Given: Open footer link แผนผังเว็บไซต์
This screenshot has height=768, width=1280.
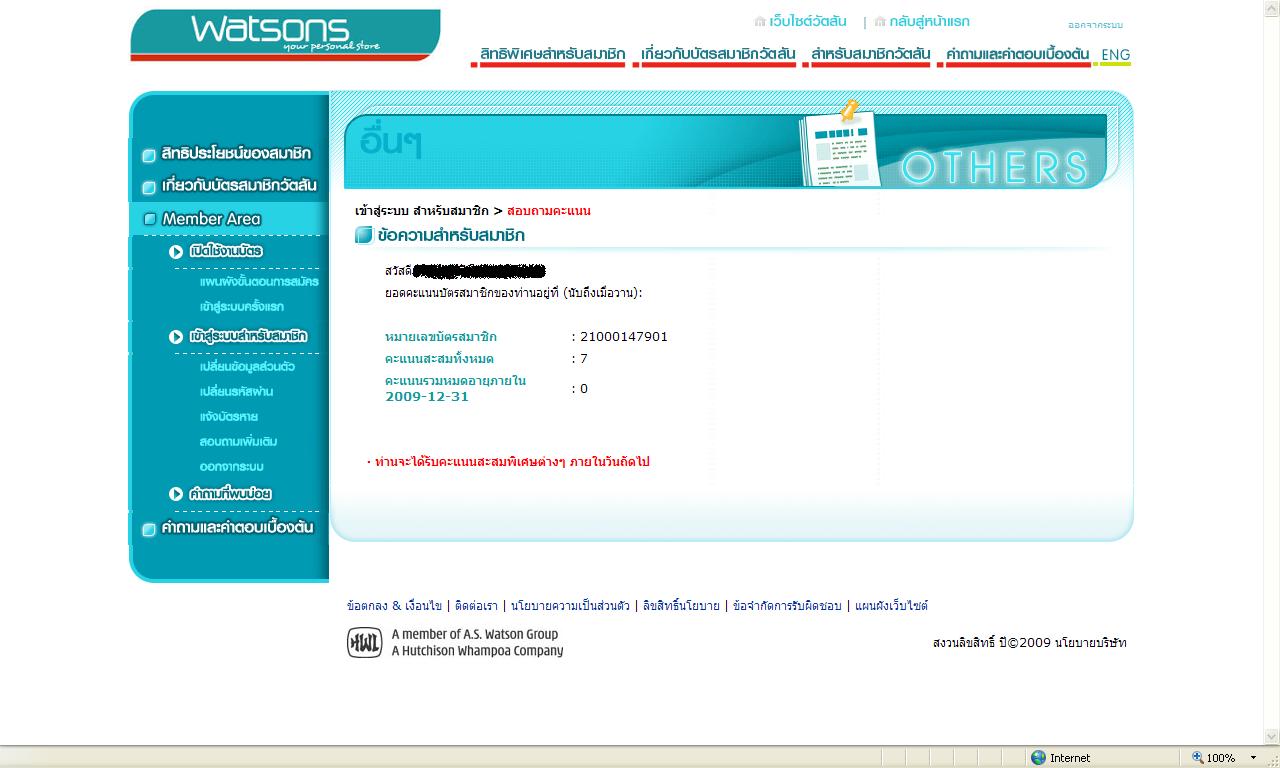Looking at the screenshot, I should [892, 606].
